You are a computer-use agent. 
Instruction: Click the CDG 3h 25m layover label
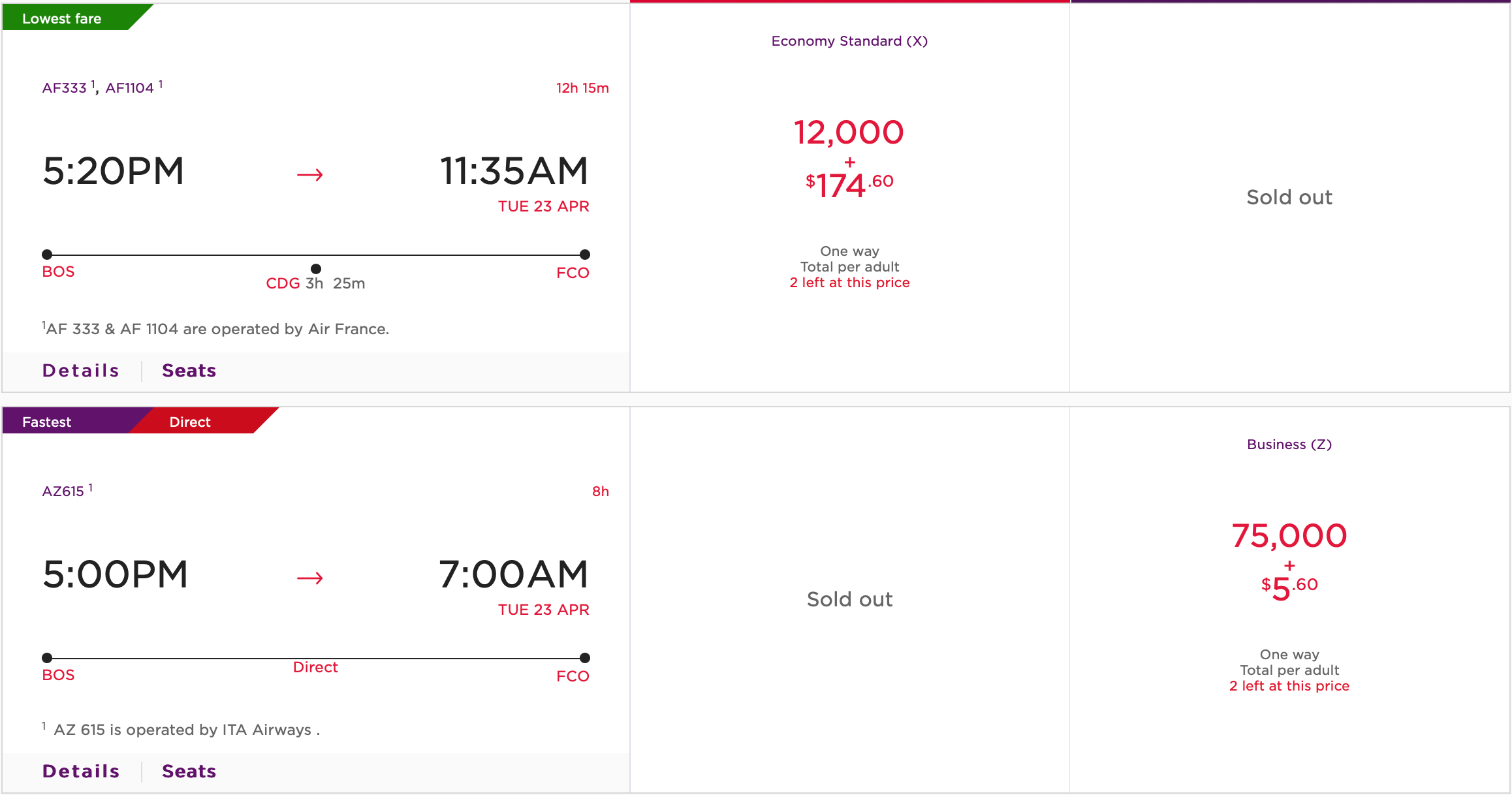click(315, 283)
